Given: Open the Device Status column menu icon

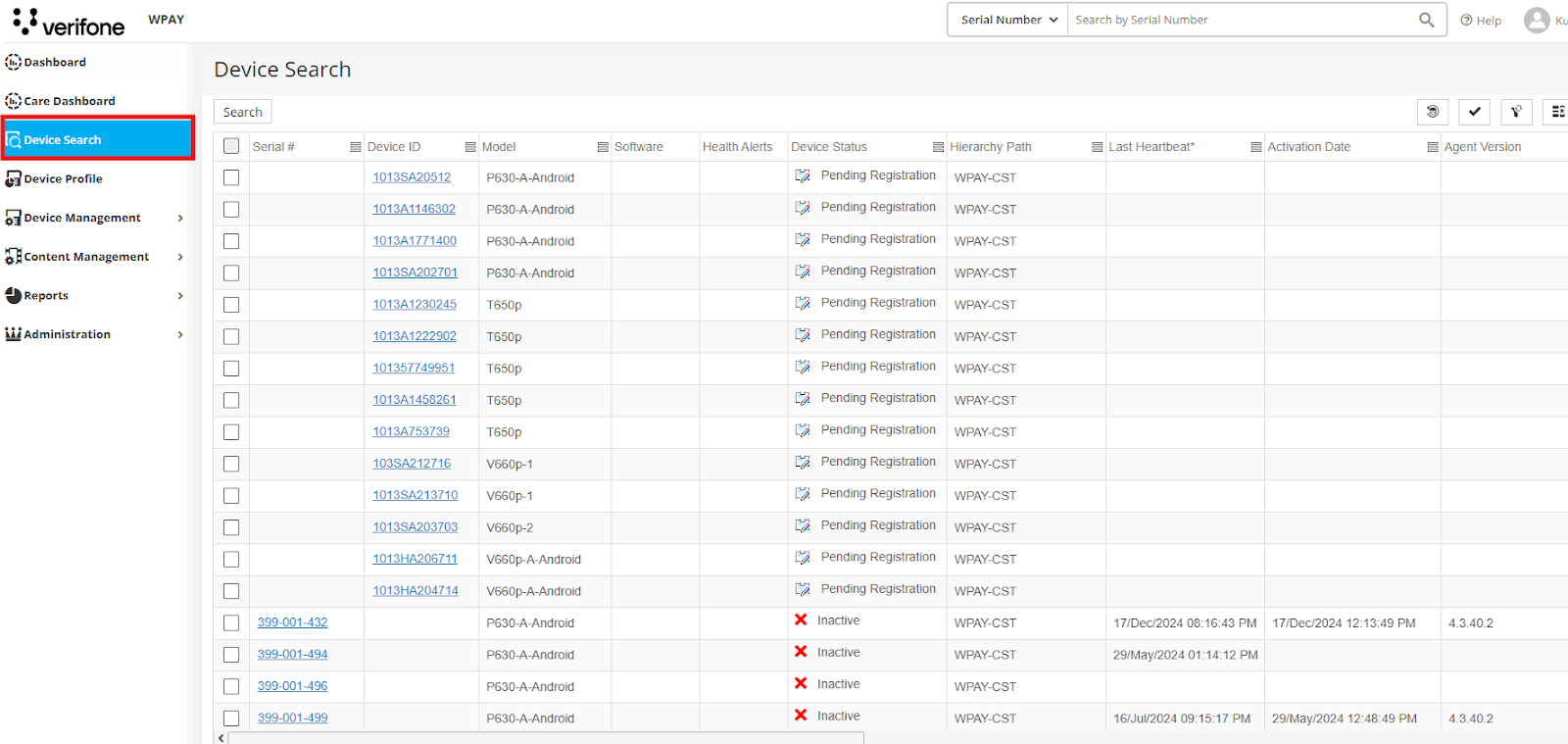Looking at the screenshot, I should 938,147.
